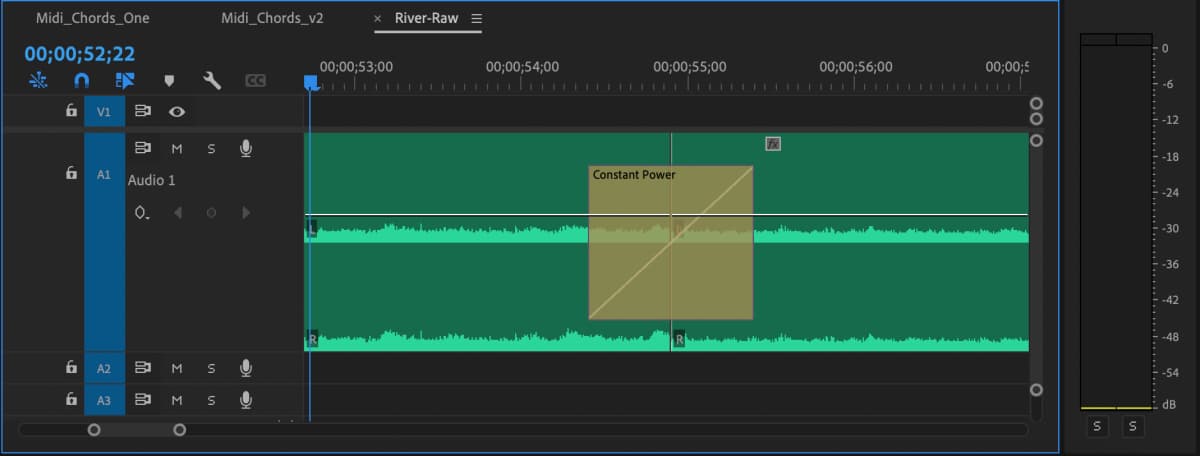Open timeline display settings wrench
This screenshot has height=456, width=1200.
[212, 80]
